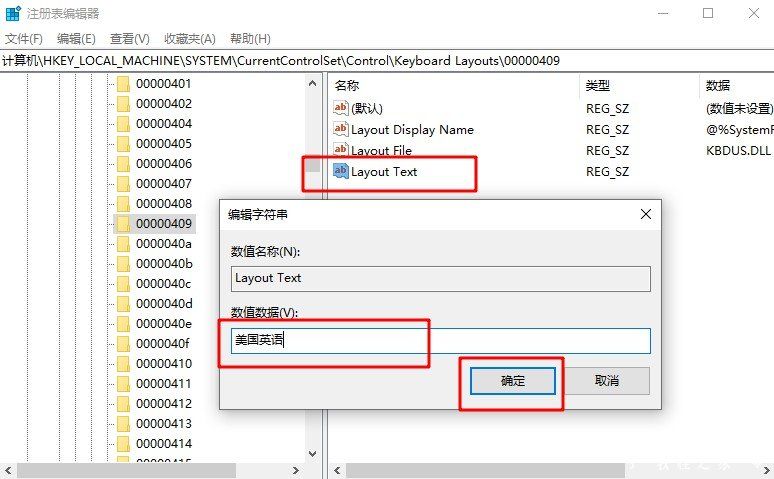This screenshot has width=774, height=479.
Task: Click the tree vertical scrollbar thumb
Action: [x=312, y=164]
